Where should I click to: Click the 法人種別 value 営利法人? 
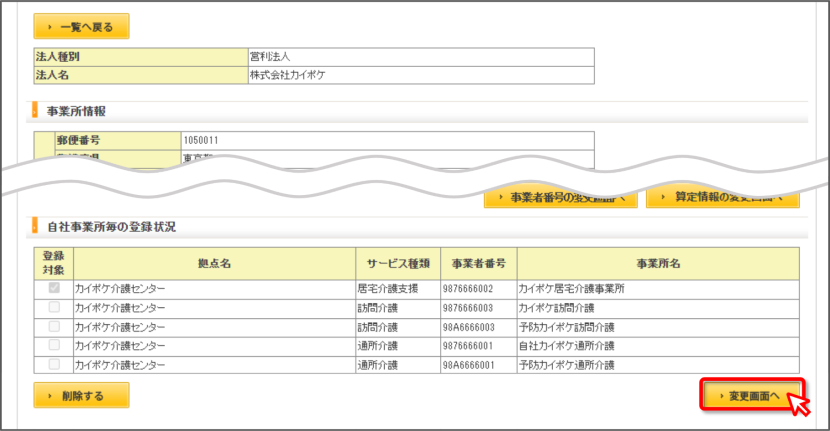coord(270,57)
